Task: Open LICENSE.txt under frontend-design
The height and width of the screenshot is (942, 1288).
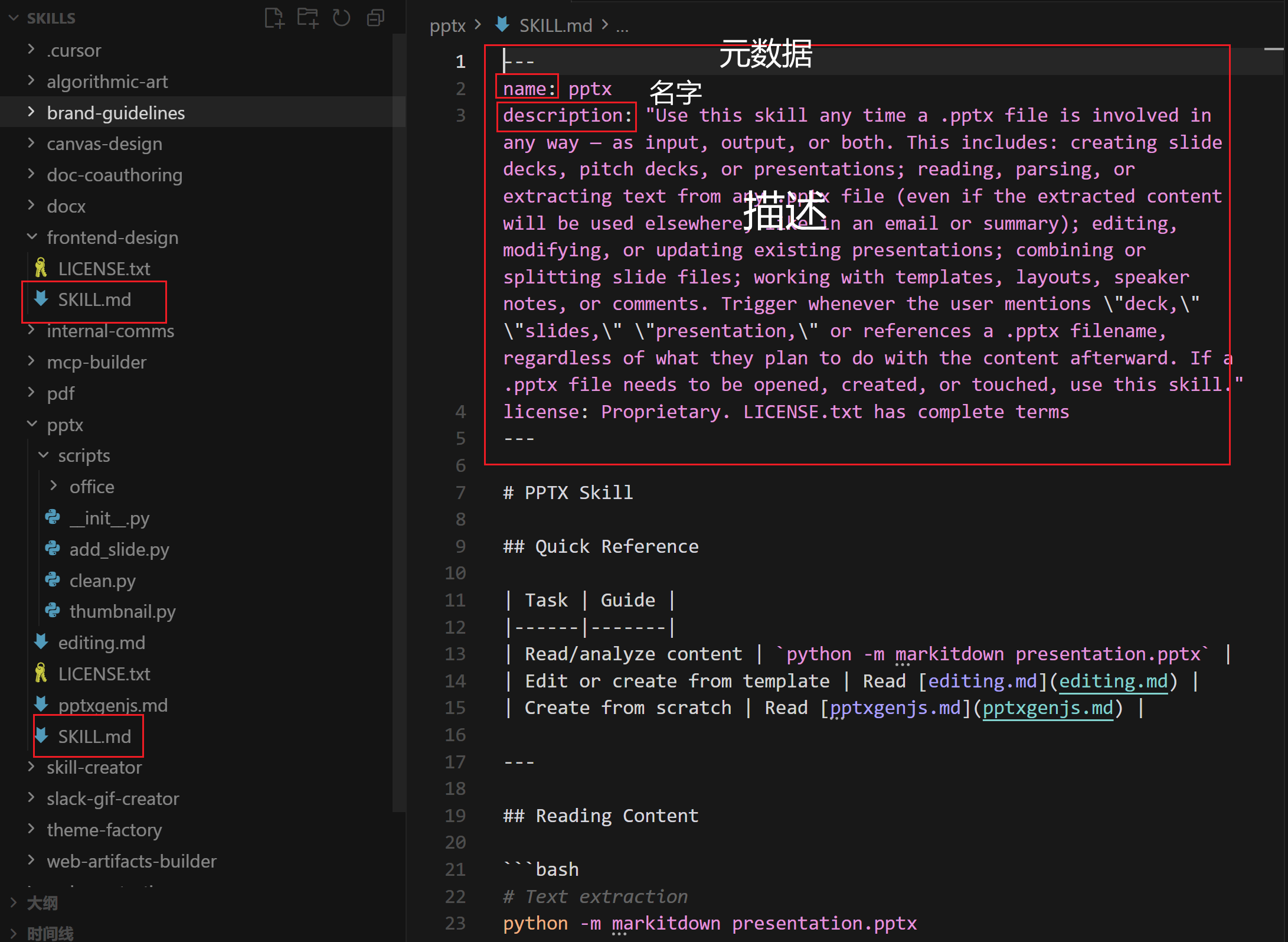Action: coord(104,269)
